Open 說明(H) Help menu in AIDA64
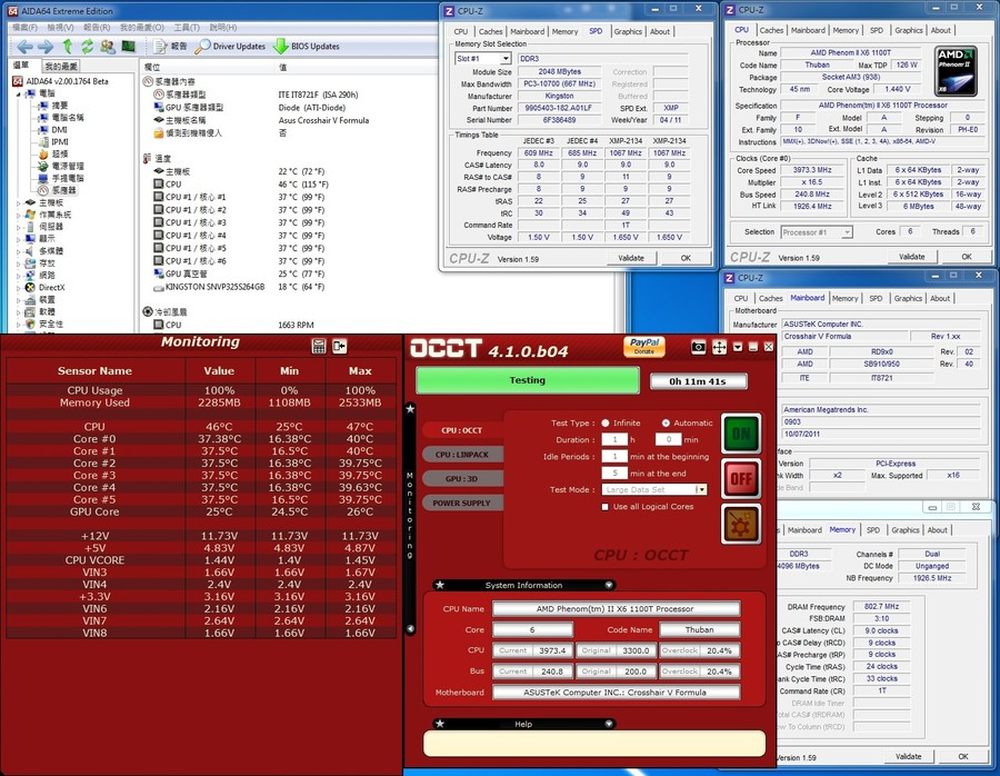This screenshot has width=1000, height=776. click(x=223, y=27)
